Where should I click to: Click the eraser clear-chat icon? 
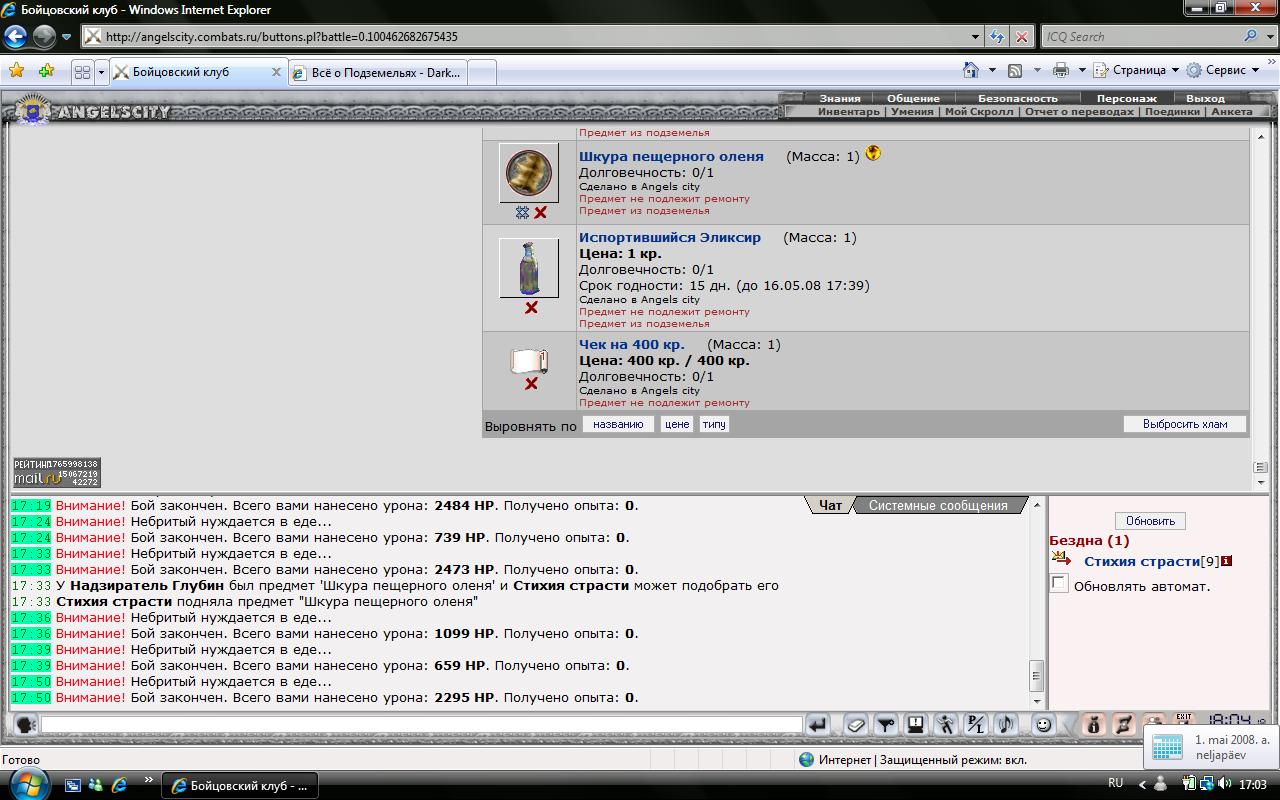pyautogui.click(x=856, y=725)
